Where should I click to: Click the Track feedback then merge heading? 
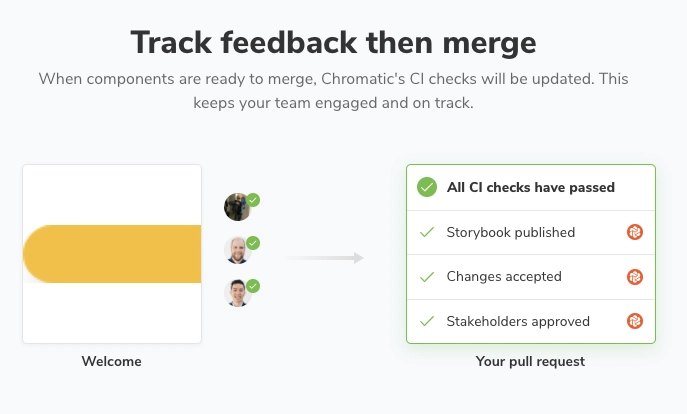click(333, 43)
